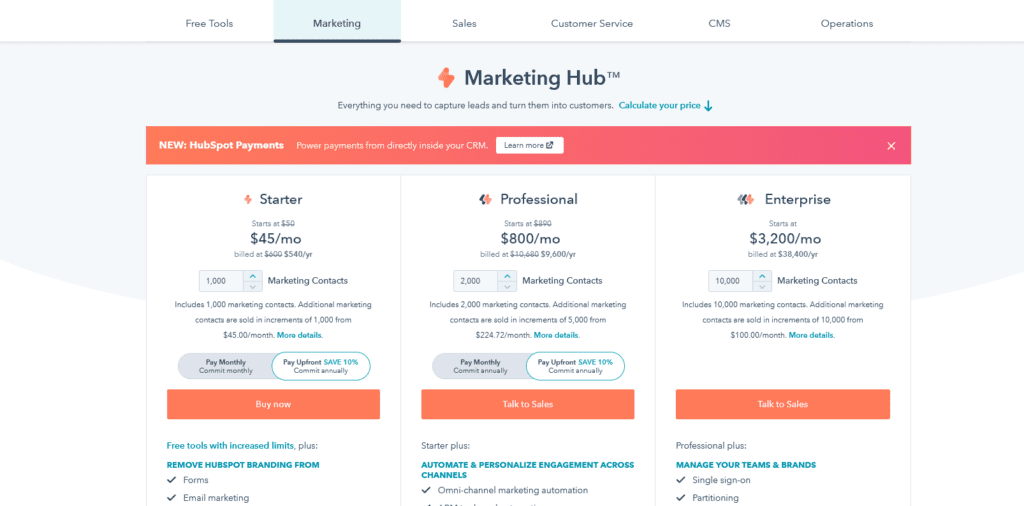Dismiss the HubSpot Payments banner with the X
Image resolution: width=1024 pixels, height=506 pixels.
click(891, 146)
